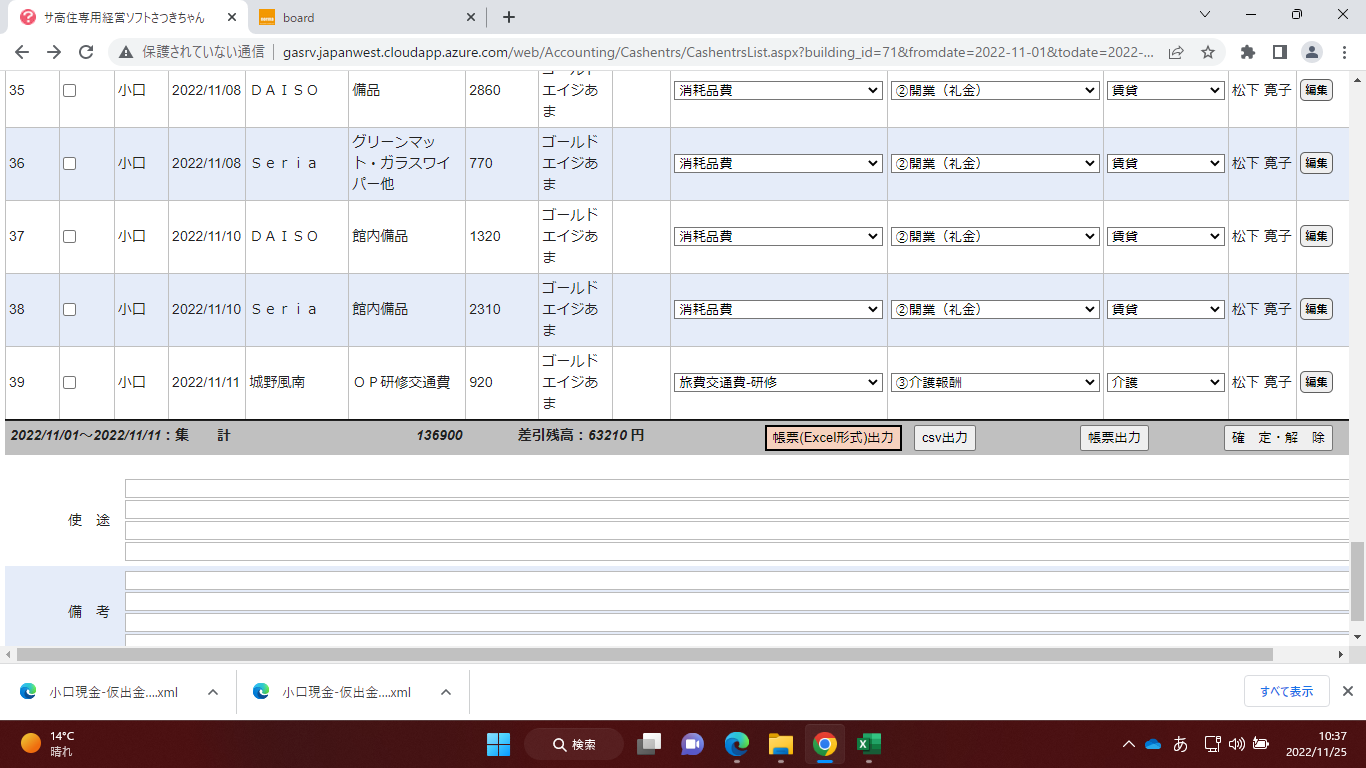The width and height of the screenshot is (1366, 768).
Task: Open the new tab plus button
Action: pyautogui.click(x=508, y=17)
